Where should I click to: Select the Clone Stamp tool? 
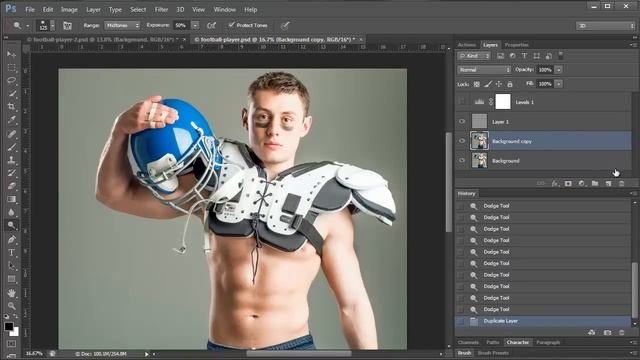click(11, 160)
